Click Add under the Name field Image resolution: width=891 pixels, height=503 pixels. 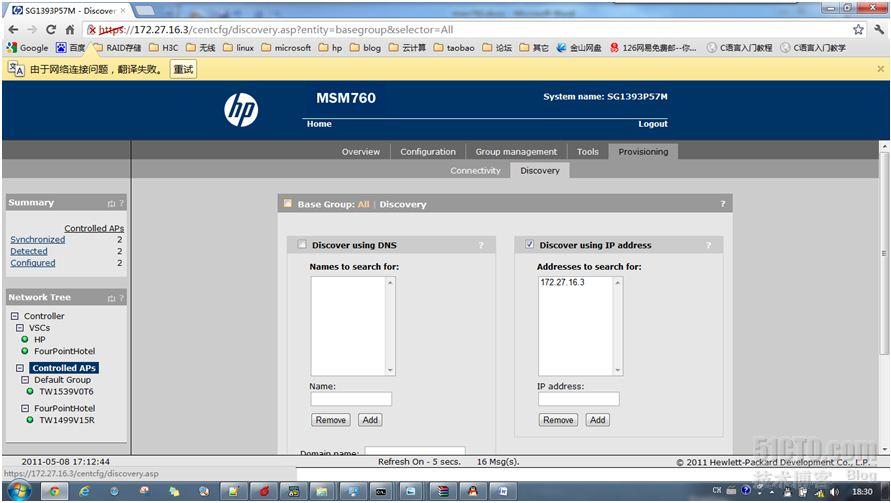coord(370,420)
